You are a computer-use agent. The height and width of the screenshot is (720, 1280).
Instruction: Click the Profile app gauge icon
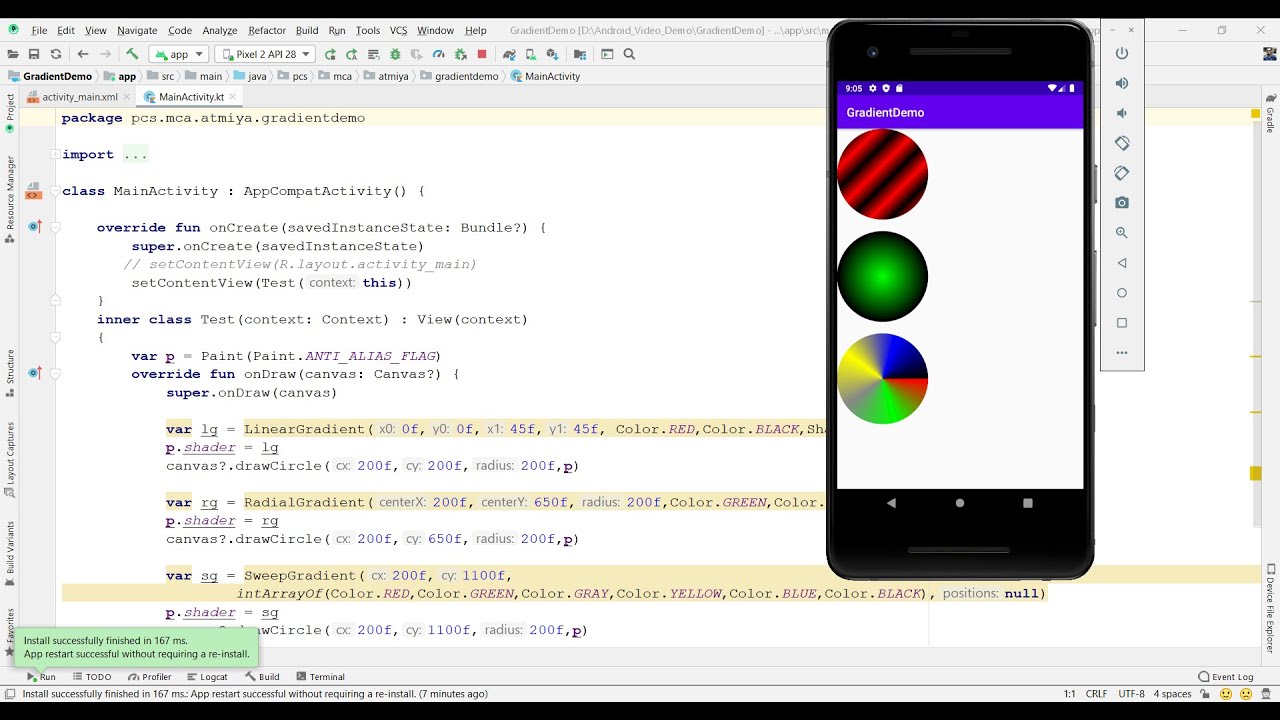438,54
